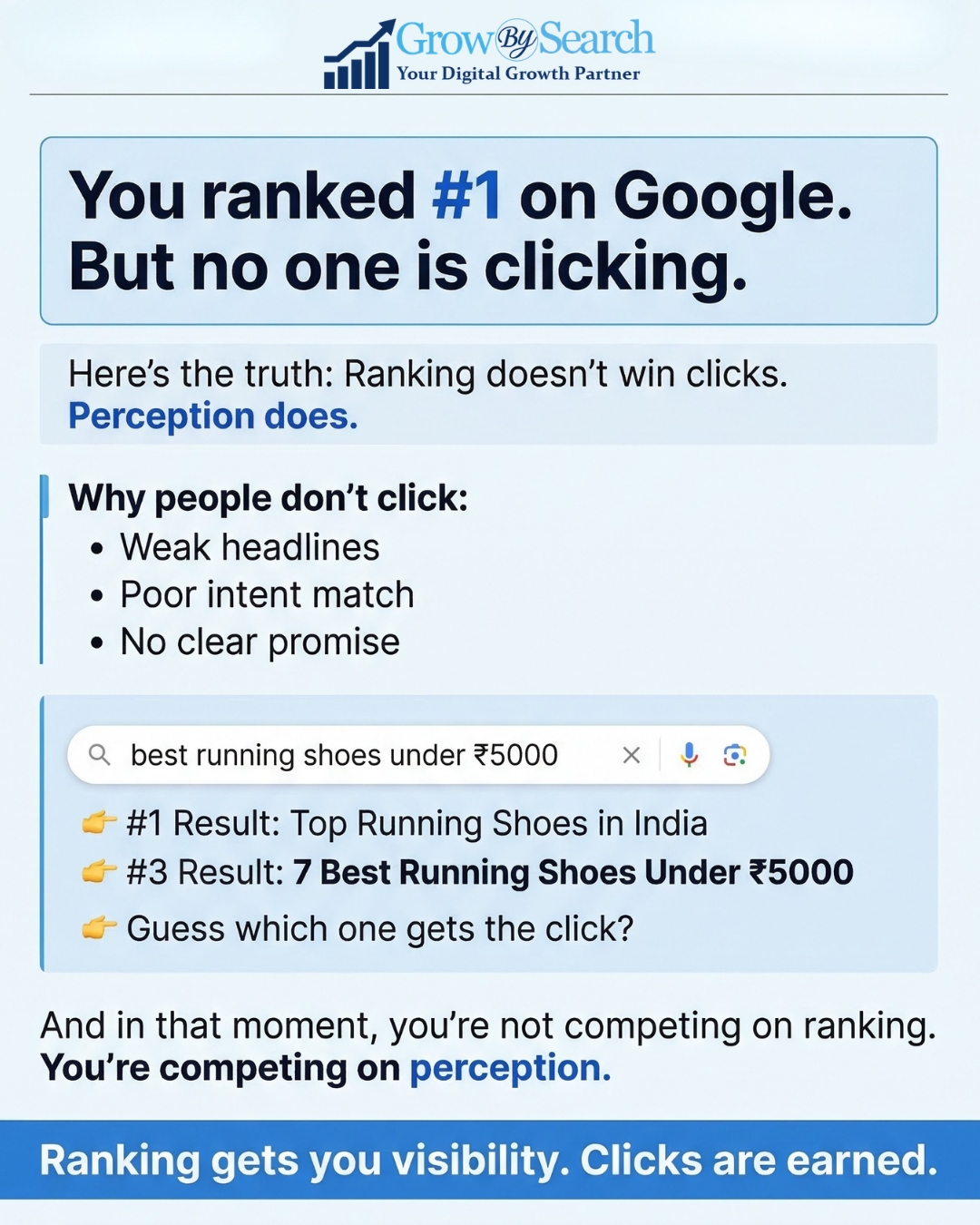The width and height of the screenshot is (980, 1225).
Task: Click the blue "Perception does." text
Action: click(213, 416)
